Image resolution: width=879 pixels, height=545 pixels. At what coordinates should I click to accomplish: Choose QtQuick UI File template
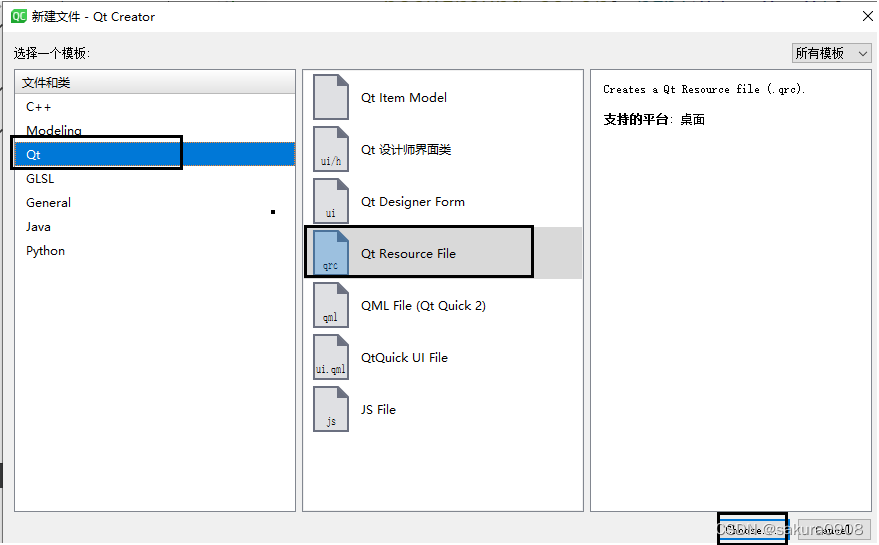pos(443,357)
